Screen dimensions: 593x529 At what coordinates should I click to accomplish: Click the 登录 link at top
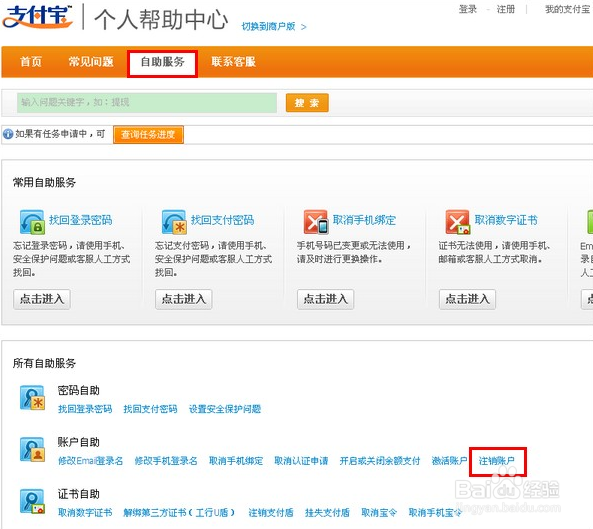tap(468, 9)
